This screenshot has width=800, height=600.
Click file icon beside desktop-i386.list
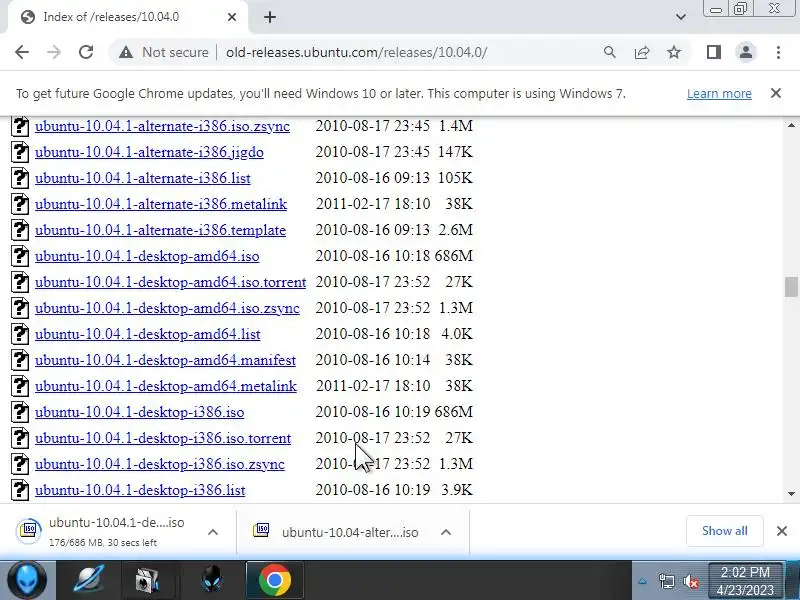tap(20, 490)
